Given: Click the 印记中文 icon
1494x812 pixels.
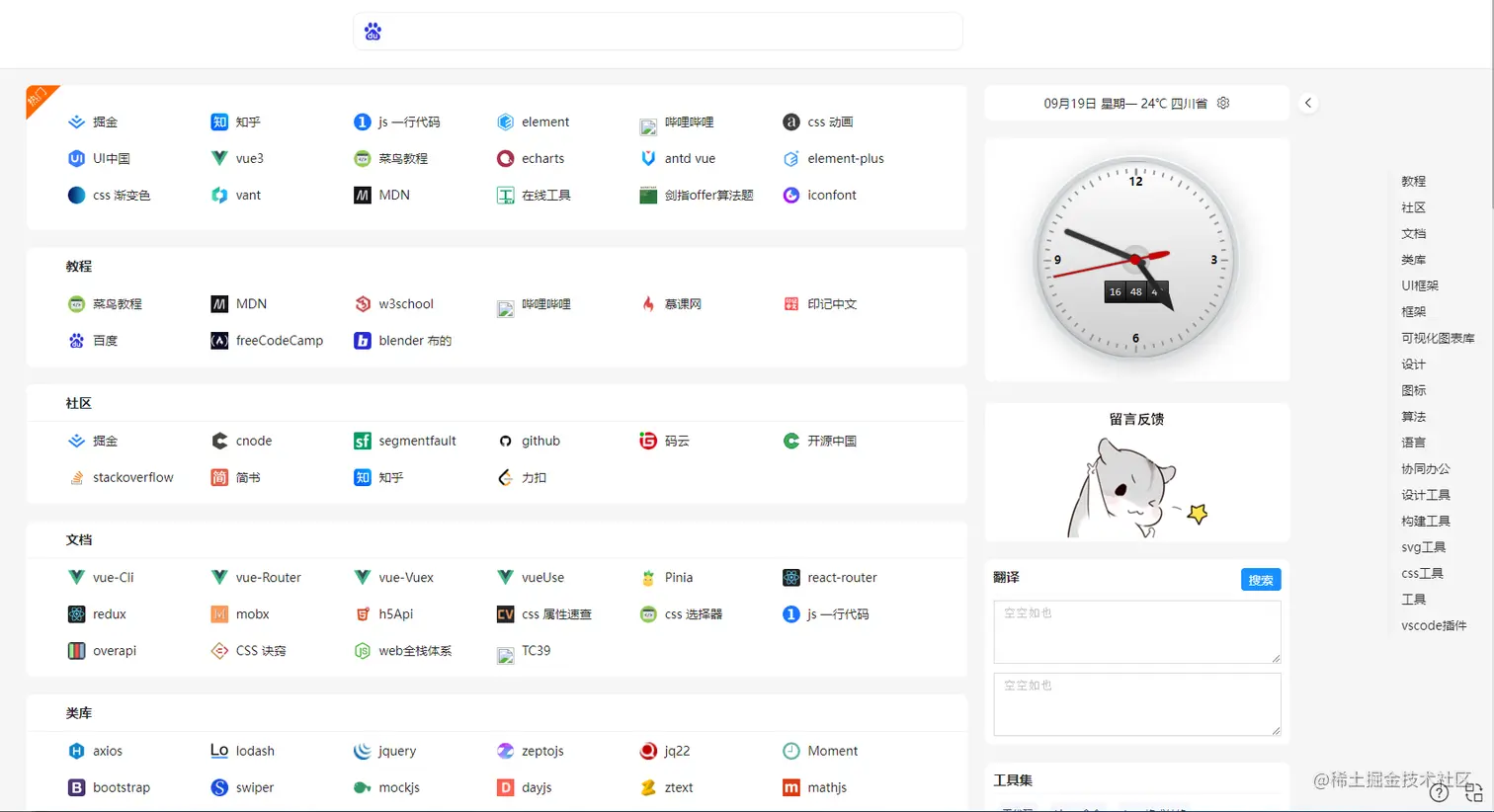Looking at the screenshot, I should [791, 303].
